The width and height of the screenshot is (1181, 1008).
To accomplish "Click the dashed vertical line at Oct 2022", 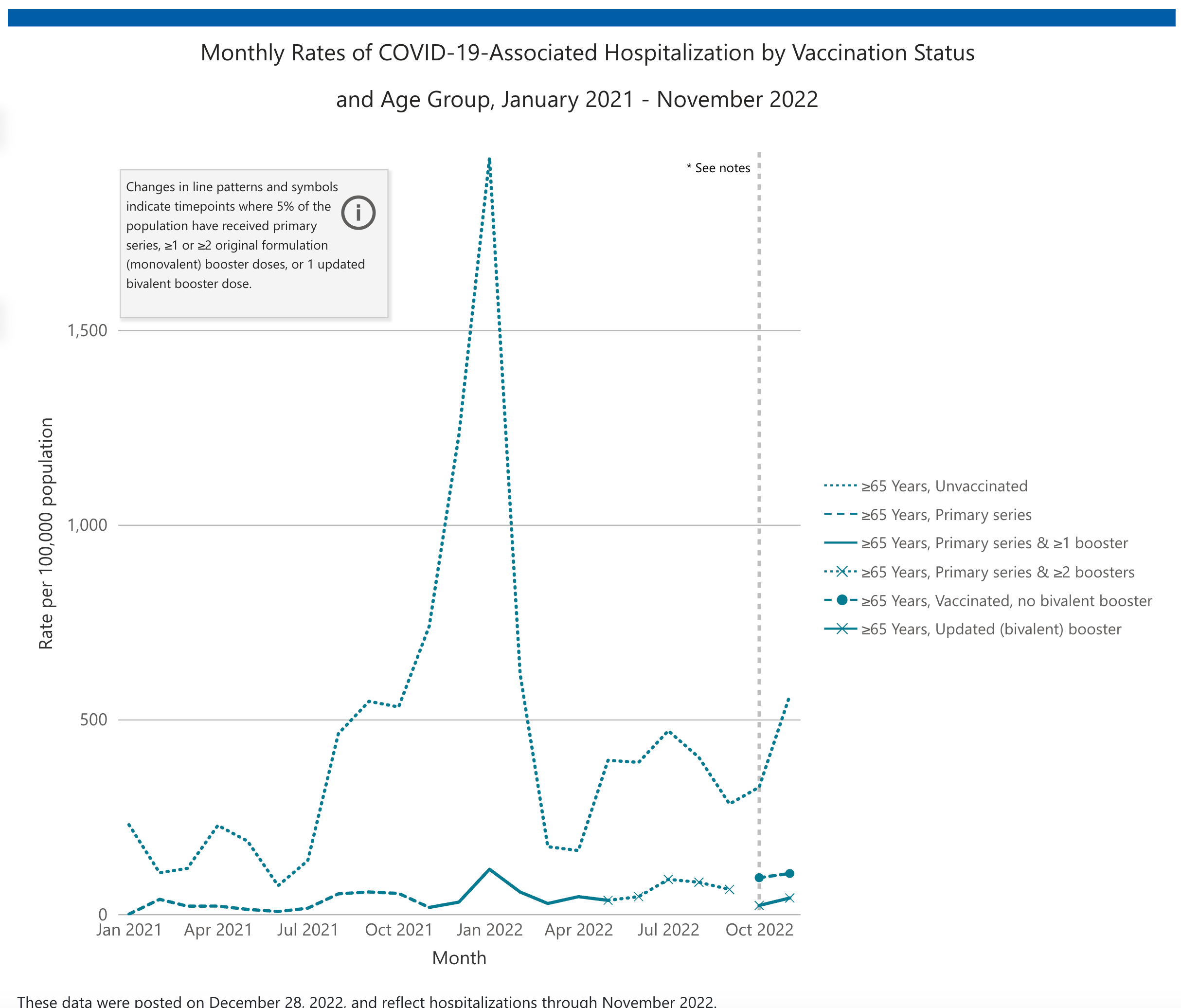I will pyautogui.click(x=759, y=456).
